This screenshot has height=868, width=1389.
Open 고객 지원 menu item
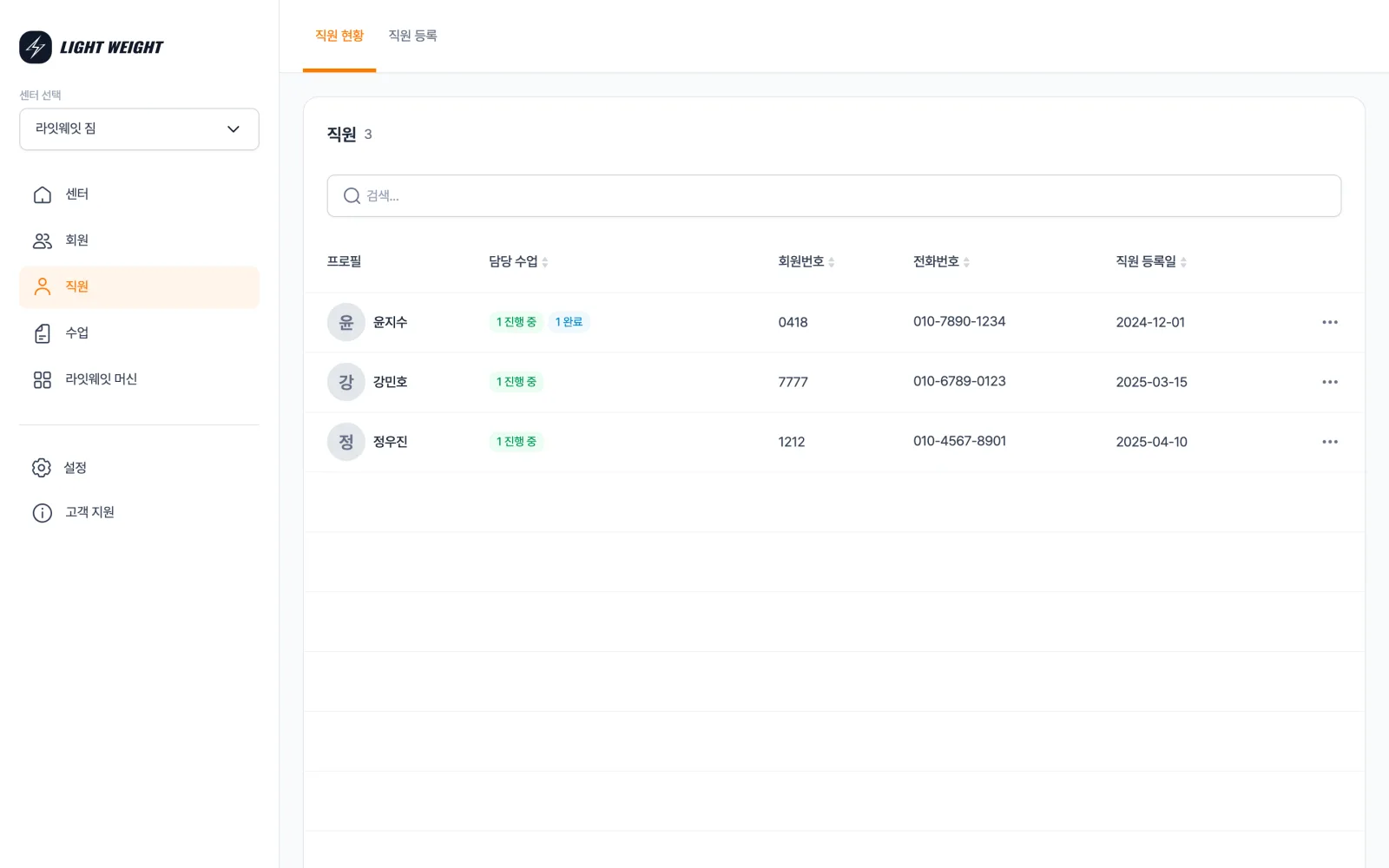tap(139, 513)
